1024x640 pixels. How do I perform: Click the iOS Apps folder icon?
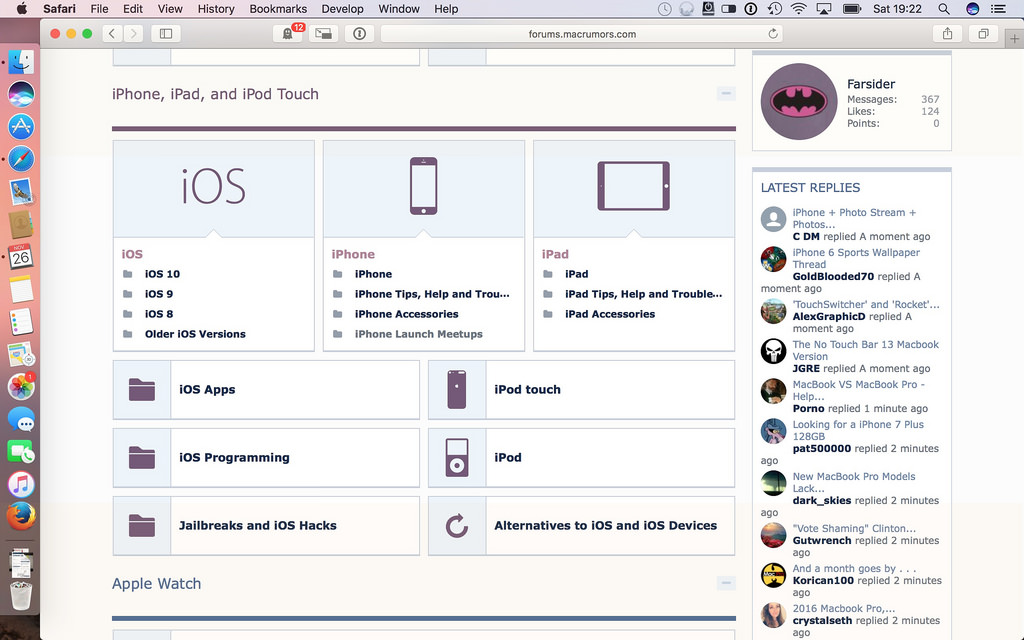142,390
